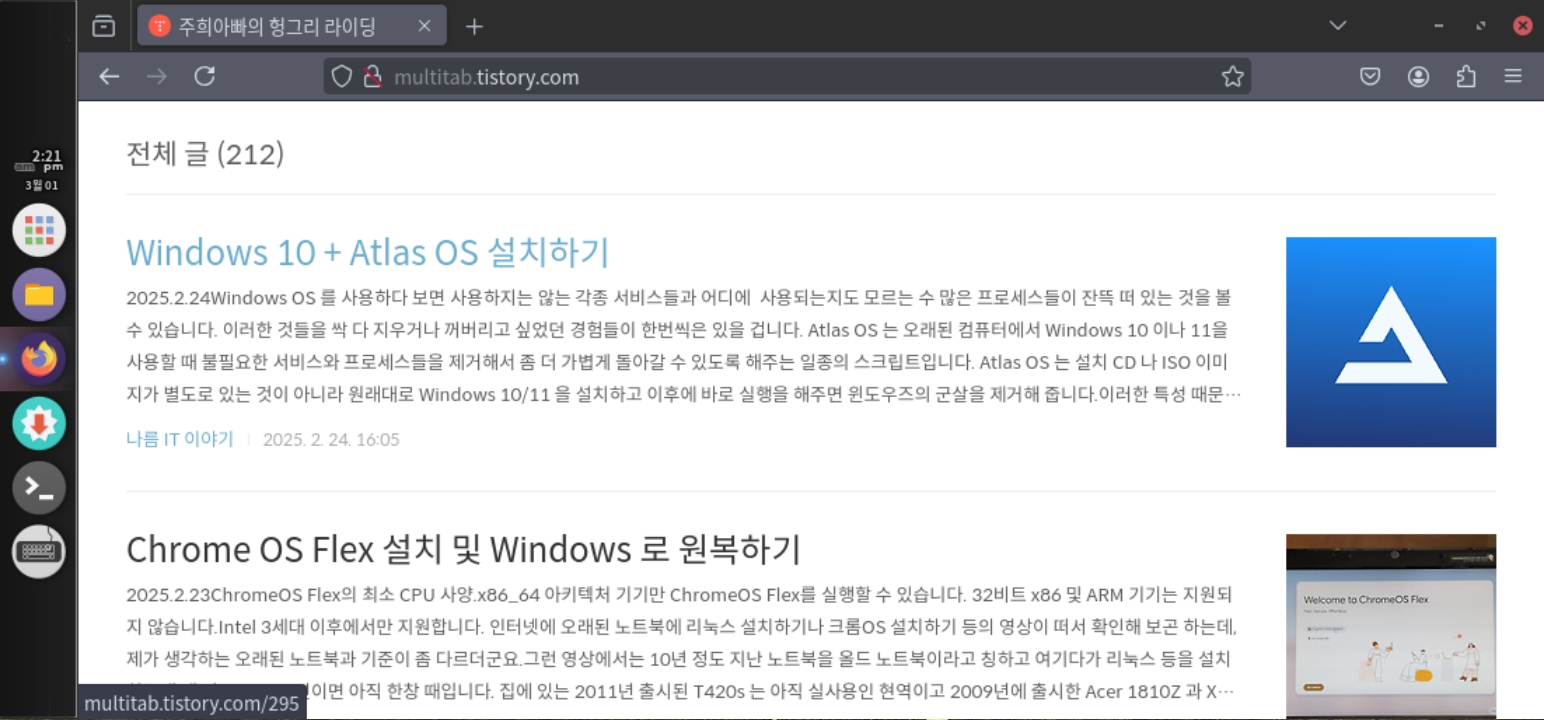Click the ChromeOS Flex welcome thumbnail

[1391, 625]
